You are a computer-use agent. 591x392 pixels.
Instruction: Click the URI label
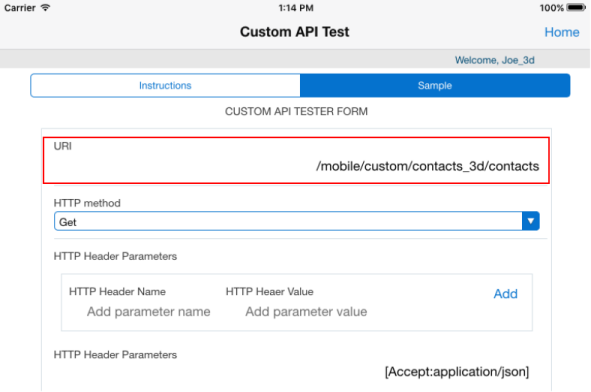point(63,146)
